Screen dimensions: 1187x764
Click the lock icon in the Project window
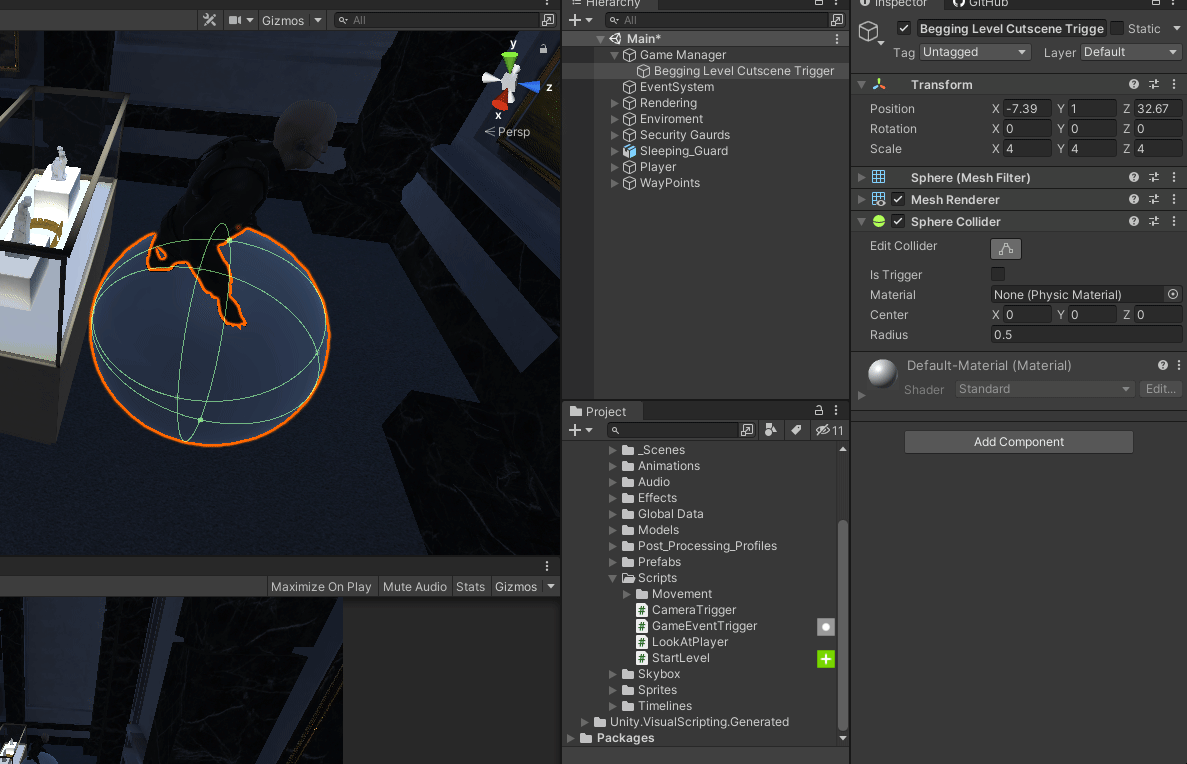point(818,410)
